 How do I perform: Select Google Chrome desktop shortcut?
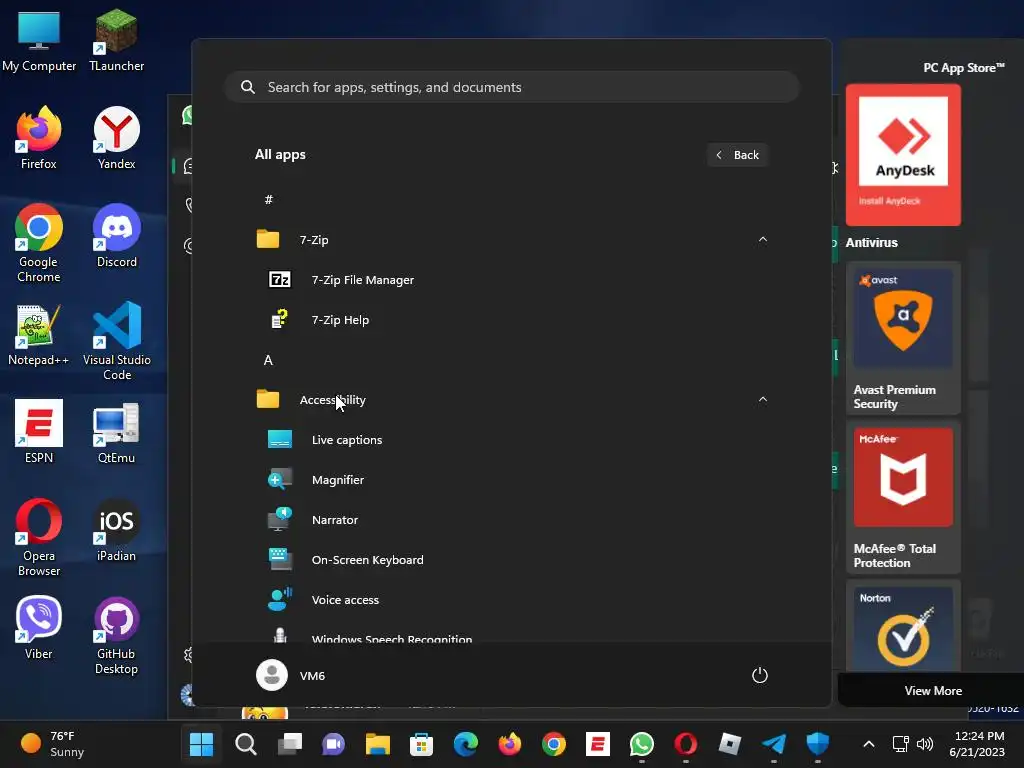[39, 243]
